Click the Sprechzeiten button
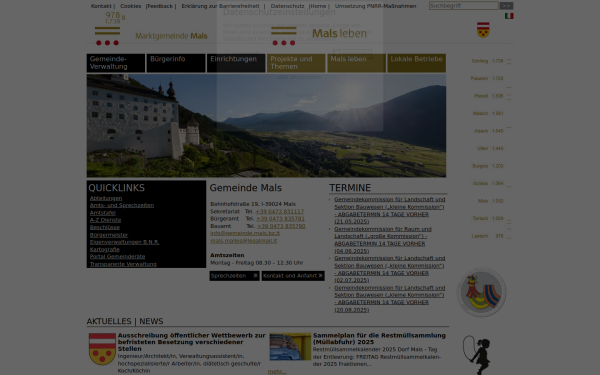Image resolution: width=600 pixels, height=375 pixels. point(234,276)
